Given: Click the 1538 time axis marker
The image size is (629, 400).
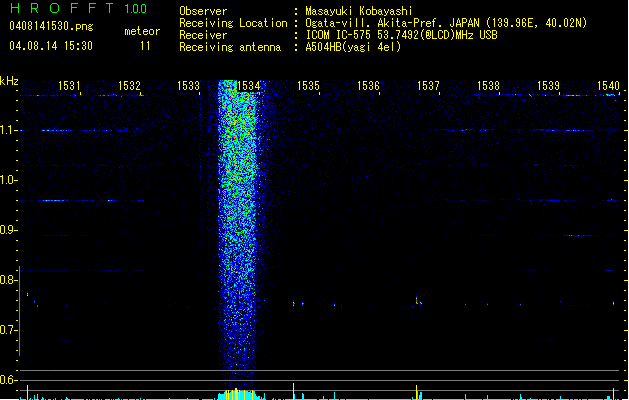Looking at the screenshot, I should point(488,86).
